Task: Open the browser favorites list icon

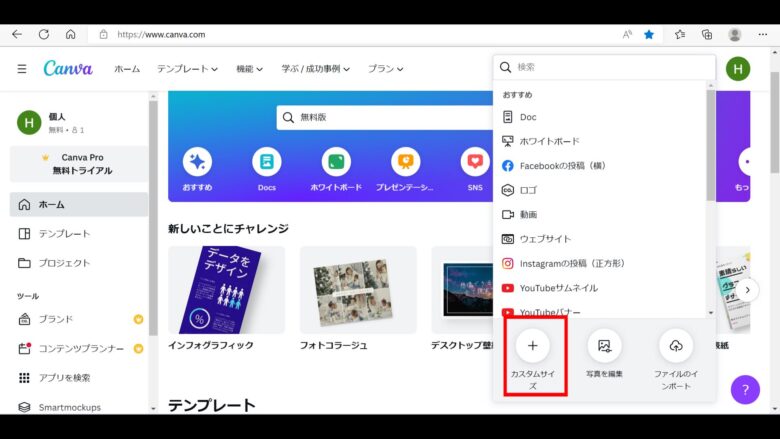Action: coord(680,34)
